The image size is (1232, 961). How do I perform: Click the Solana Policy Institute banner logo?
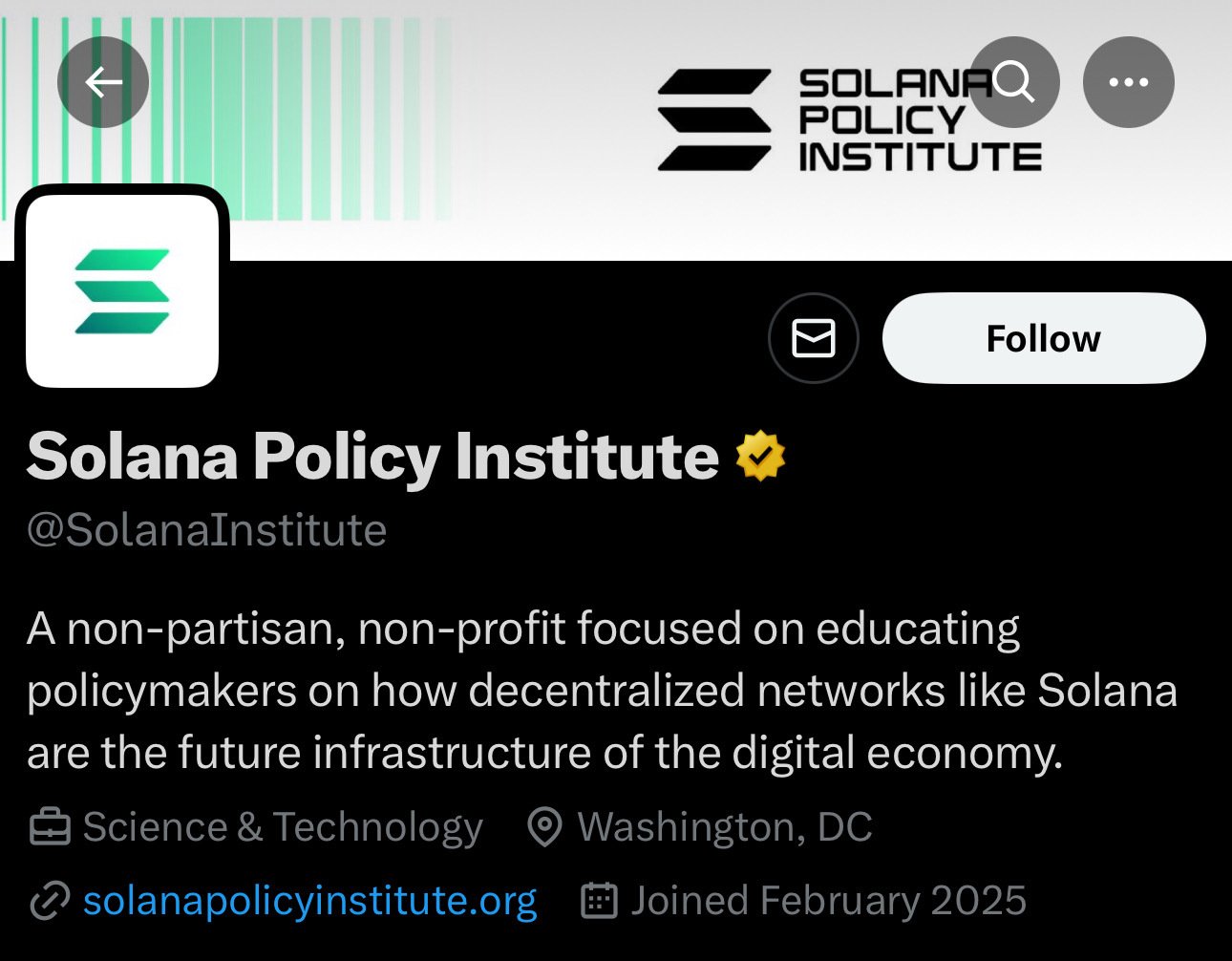[x=849, y=120]
